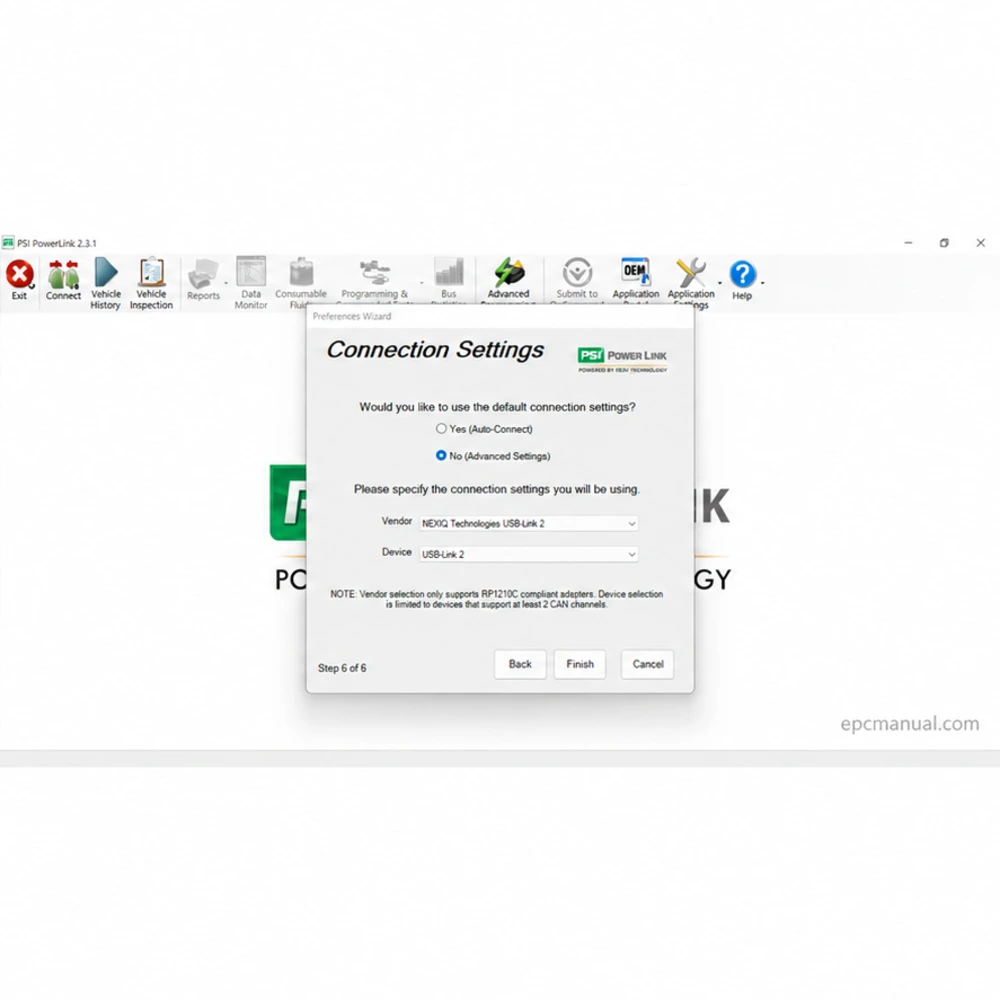Open the Data Monitor toolbar icon
This screenshot has height=1000, width=1000.
click(x=251, y=272)
